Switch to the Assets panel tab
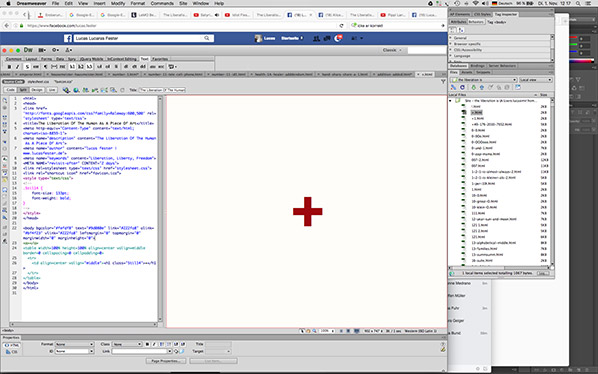598x374 pixels. coord(467,72)
